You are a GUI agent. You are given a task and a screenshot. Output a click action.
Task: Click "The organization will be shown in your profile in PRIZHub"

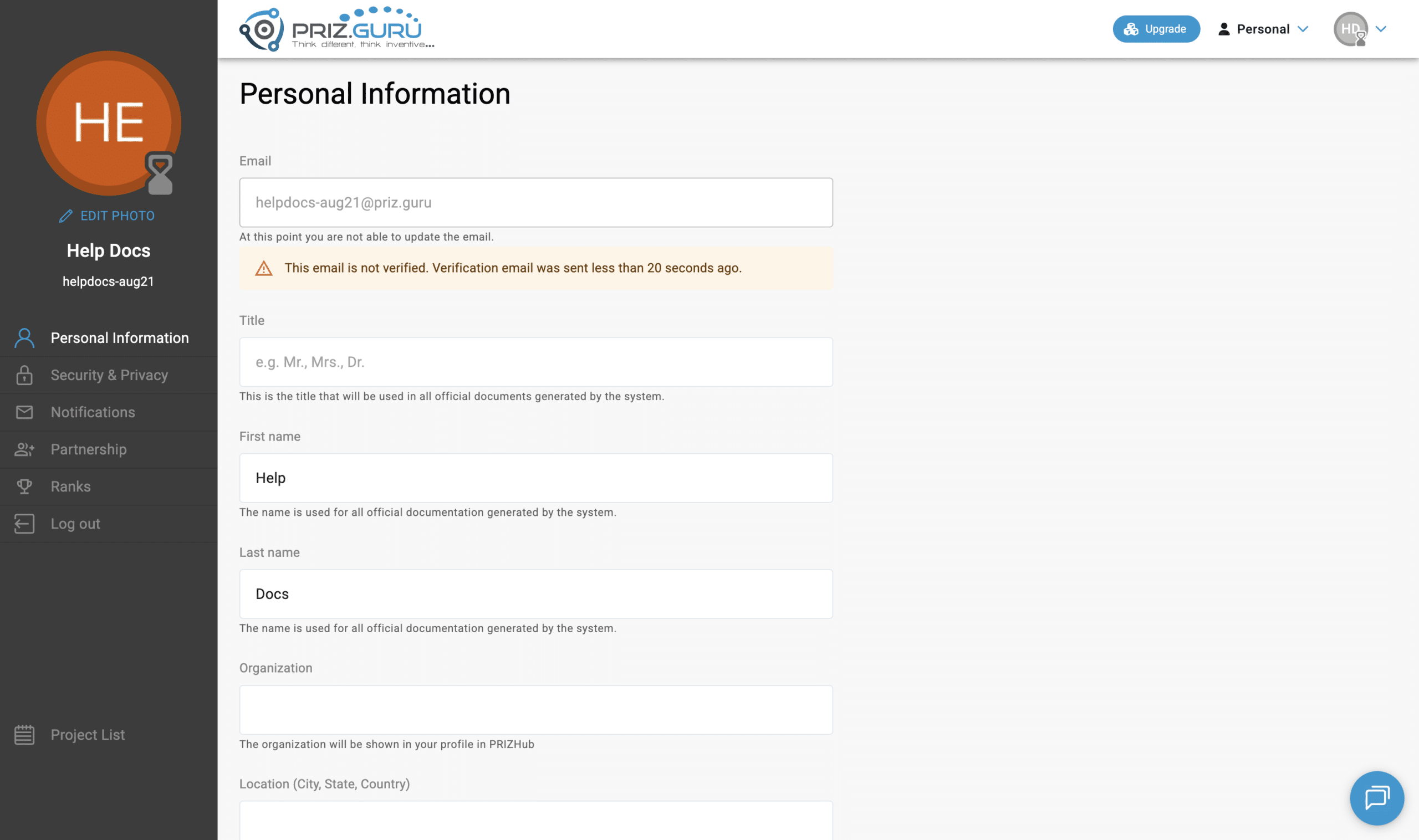[386, 744]
